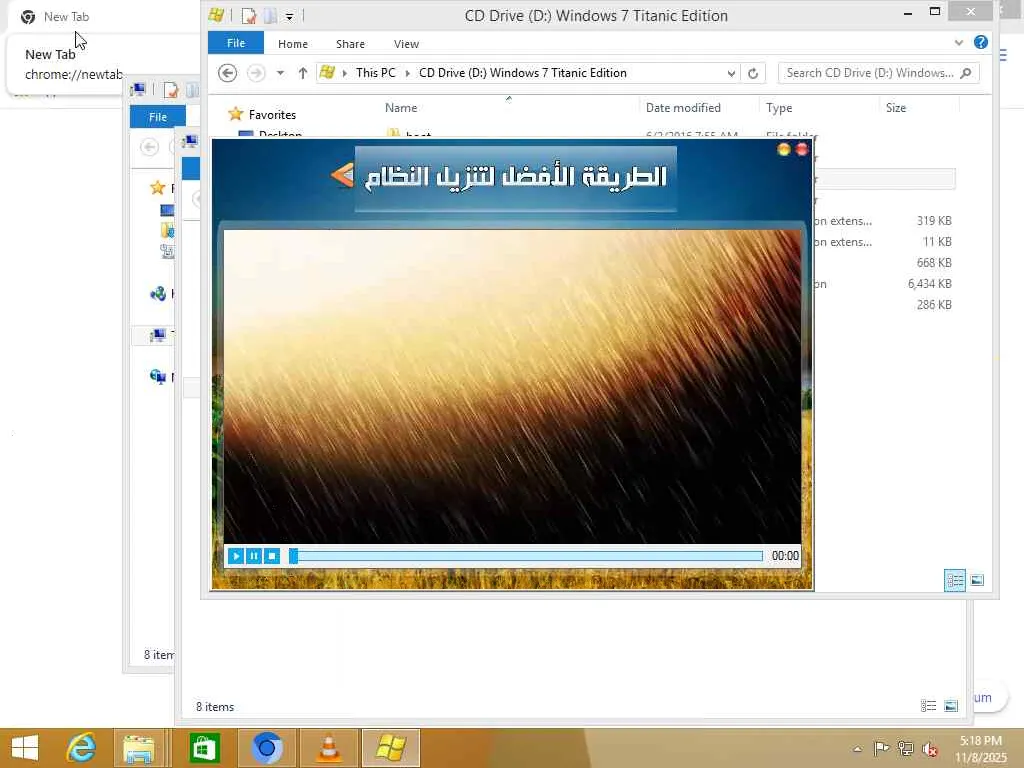1024x768 pixels.
Task: Click the 319 KB size cell
Action: [x=934, y=221]
